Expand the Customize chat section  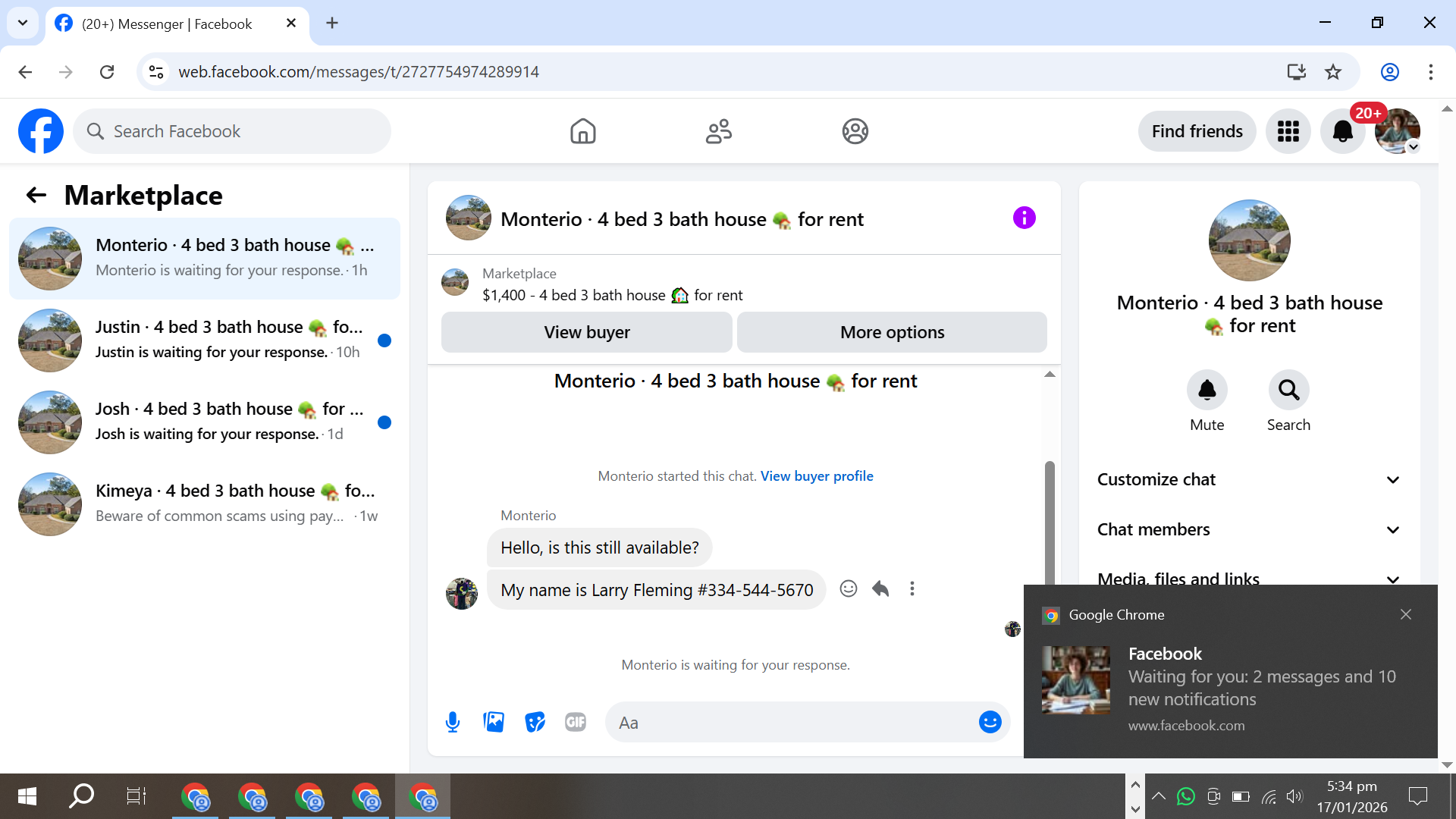[x=1248, y=479]
